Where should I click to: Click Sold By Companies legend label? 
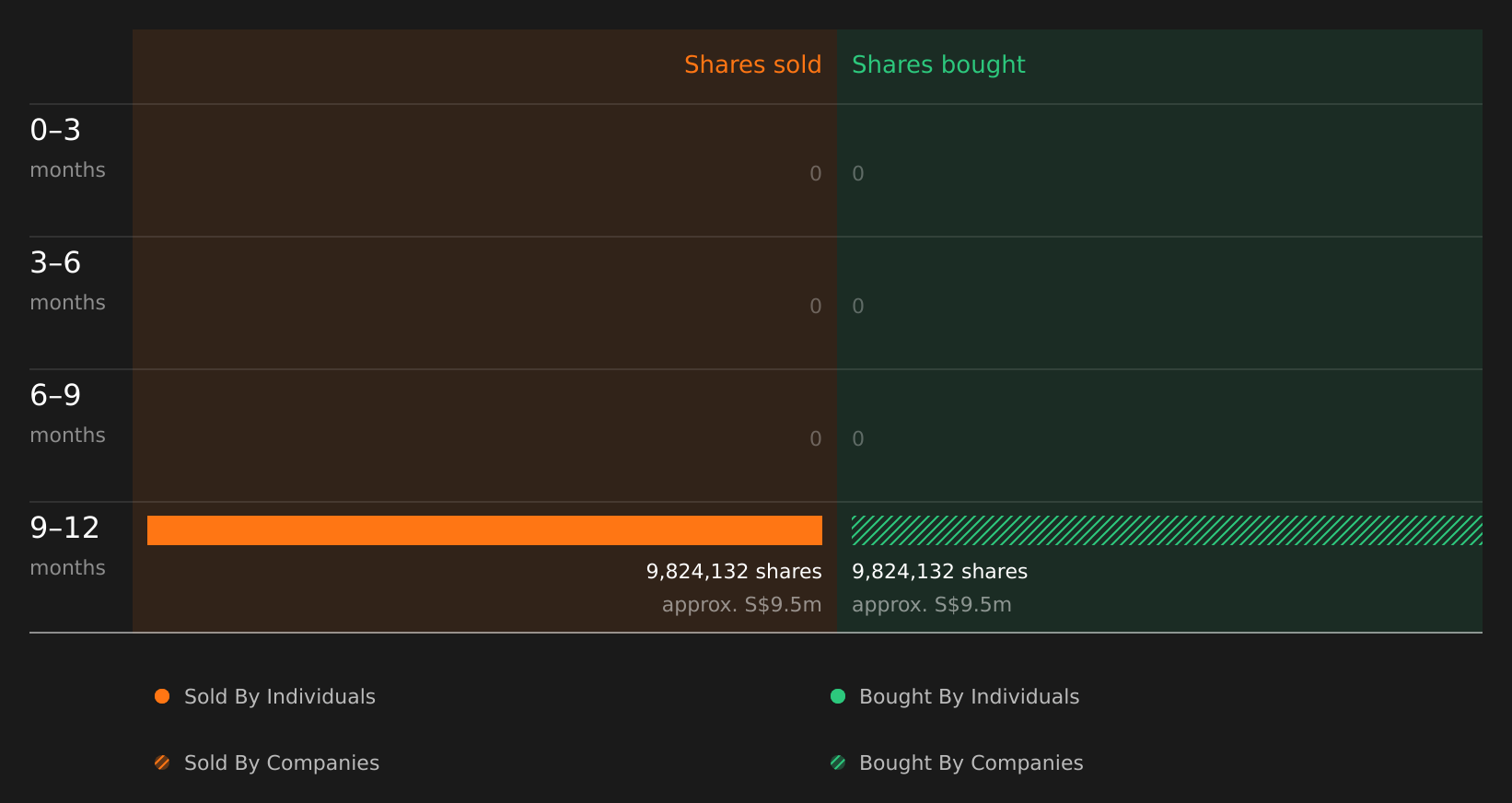tap(282, 762)
